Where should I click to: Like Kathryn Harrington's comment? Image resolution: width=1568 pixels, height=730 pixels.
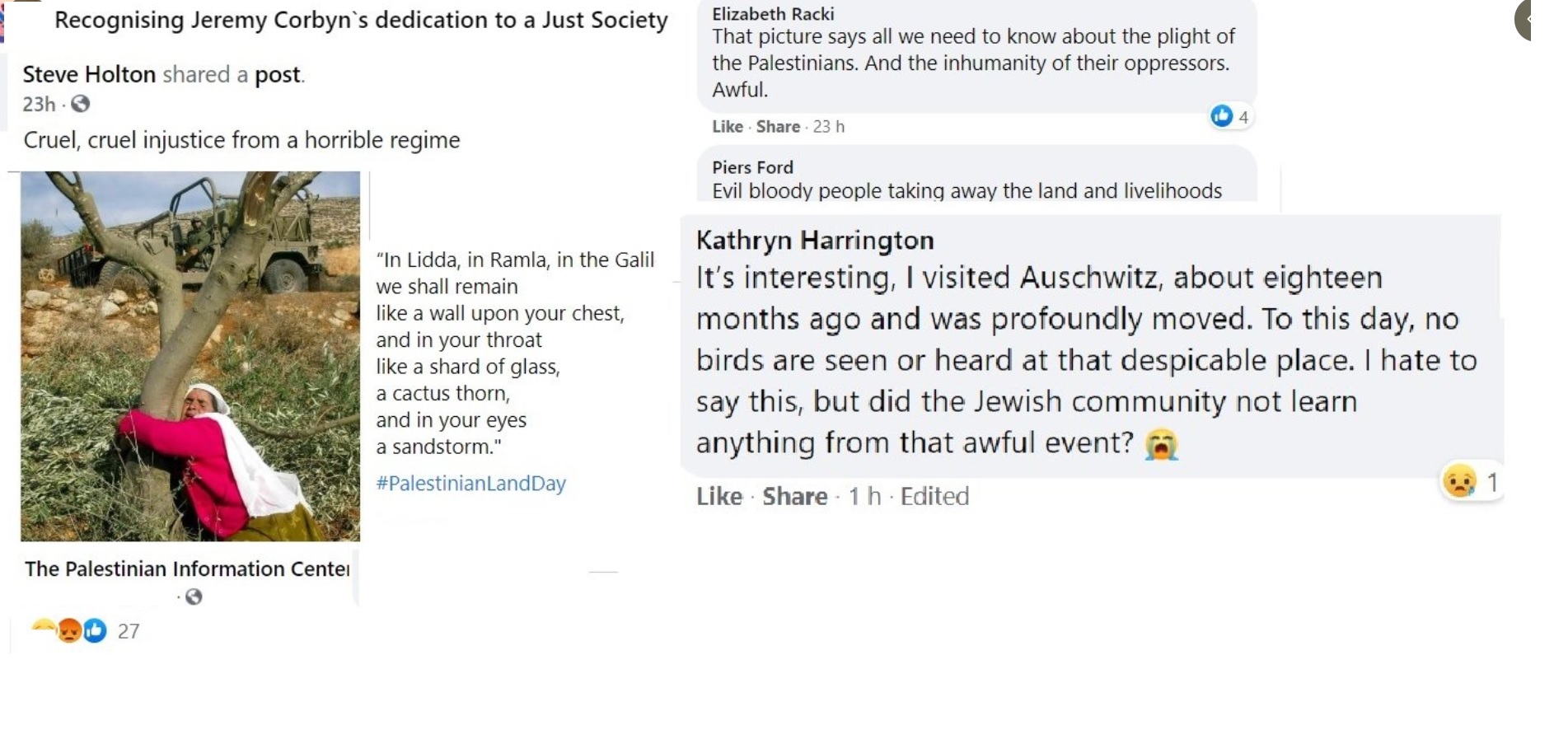point(718,496)
